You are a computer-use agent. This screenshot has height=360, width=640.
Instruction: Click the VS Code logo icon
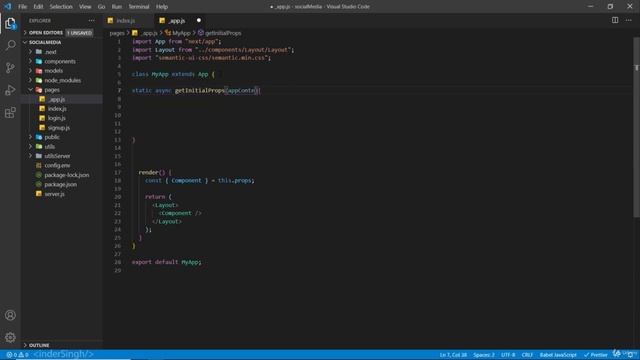pos(8,7)
